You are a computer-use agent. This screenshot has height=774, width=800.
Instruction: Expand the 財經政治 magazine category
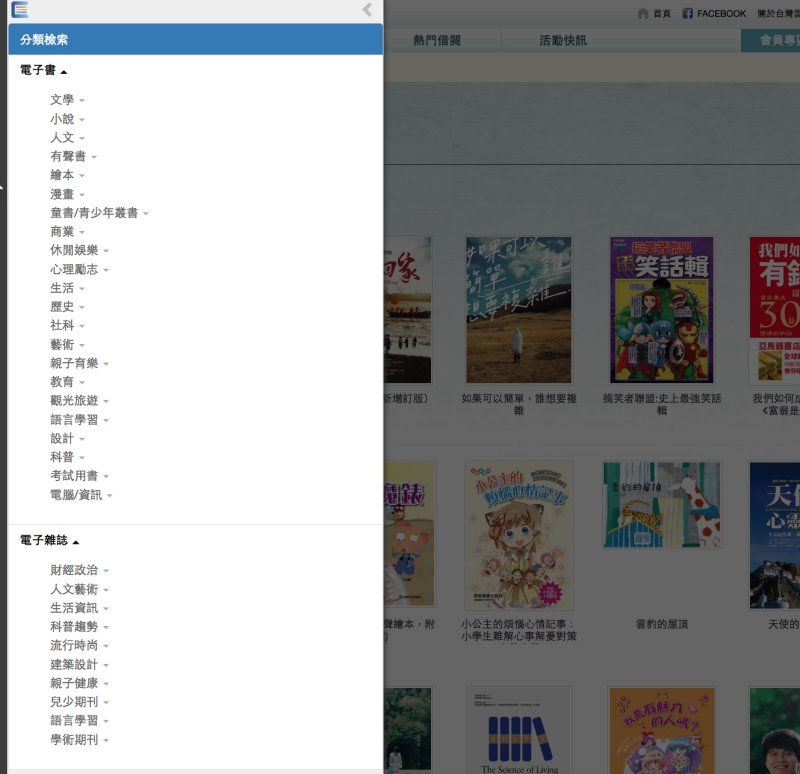pos(80,570)
